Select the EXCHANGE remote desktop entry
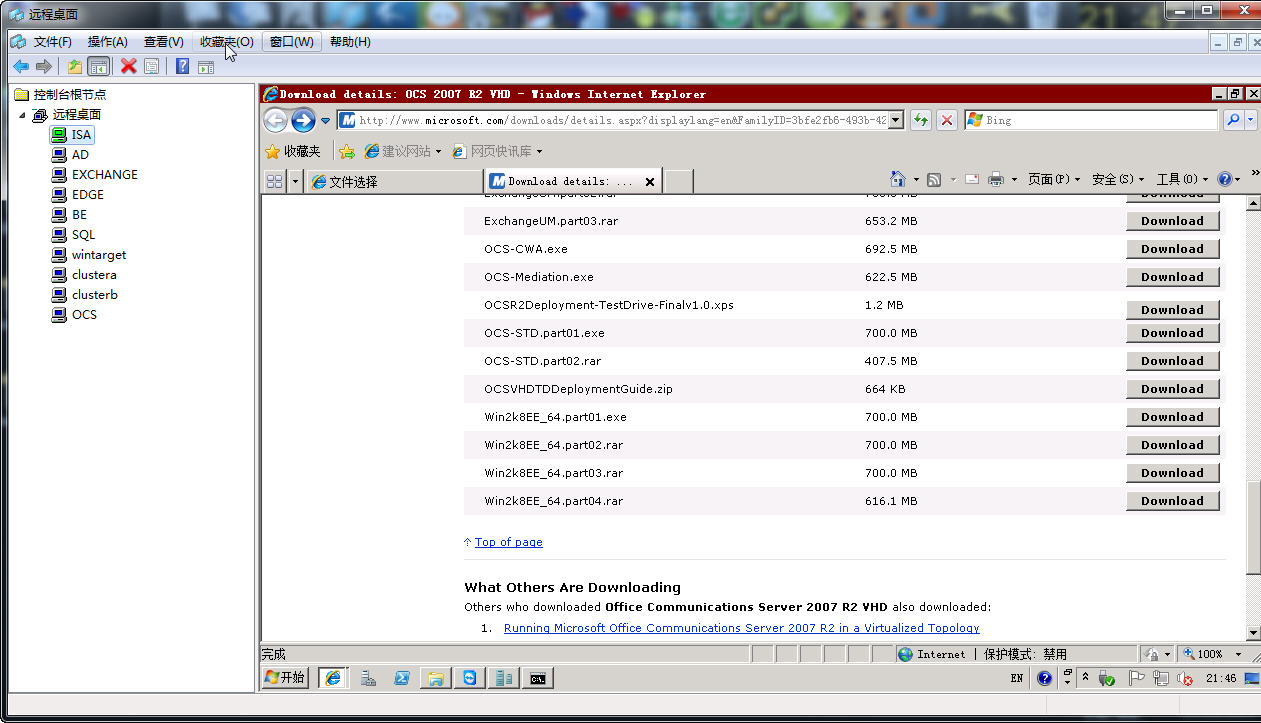 click(104, 175)
